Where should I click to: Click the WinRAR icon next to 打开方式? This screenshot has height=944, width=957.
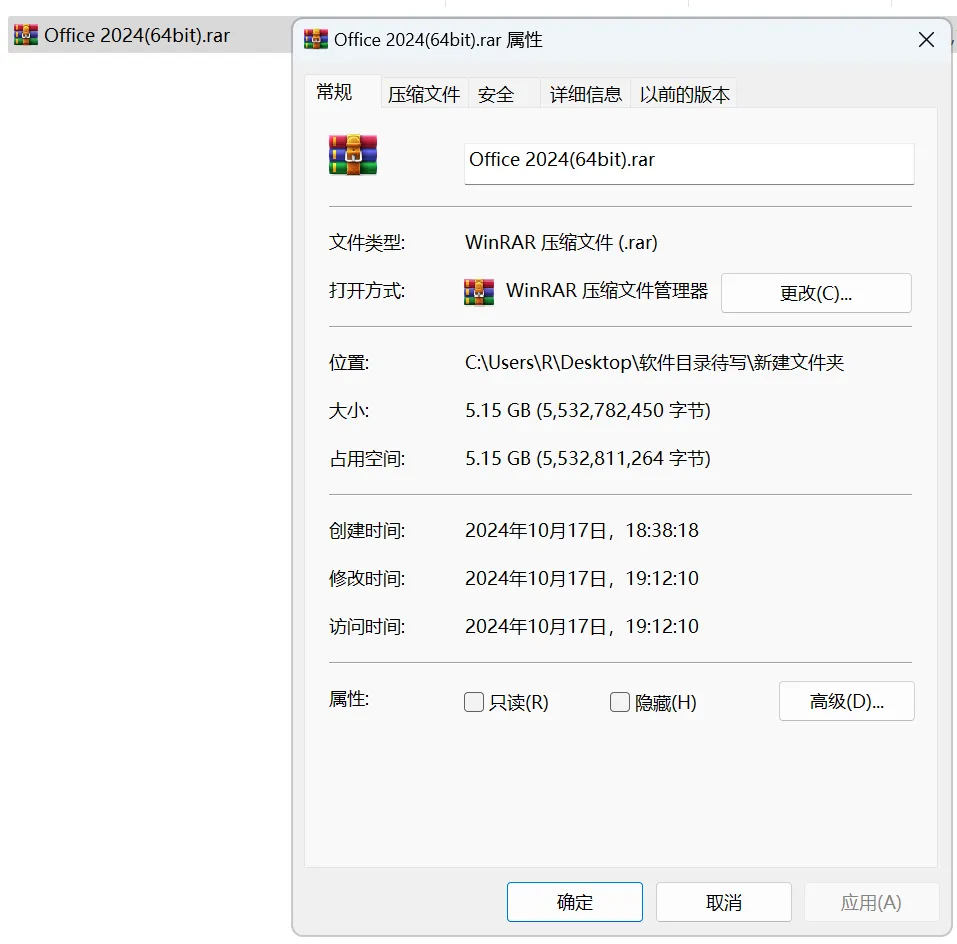[479, 292]
